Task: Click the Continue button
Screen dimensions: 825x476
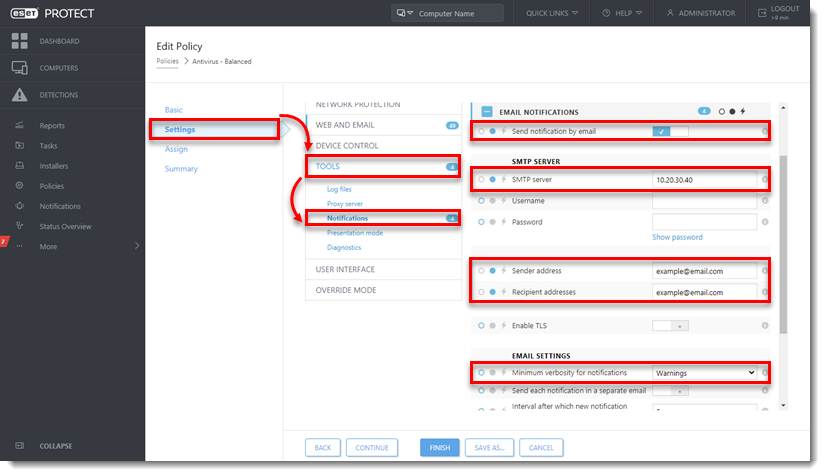Action: click(x=372, y=448)
